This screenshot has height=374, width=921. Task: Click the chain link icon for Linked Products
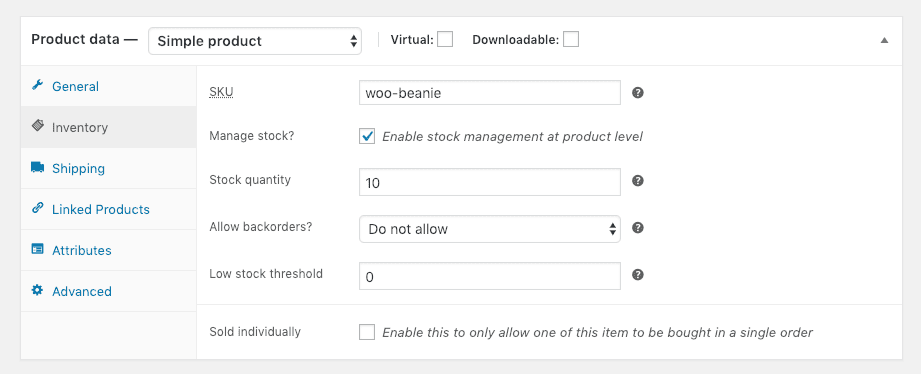point(38,208)
